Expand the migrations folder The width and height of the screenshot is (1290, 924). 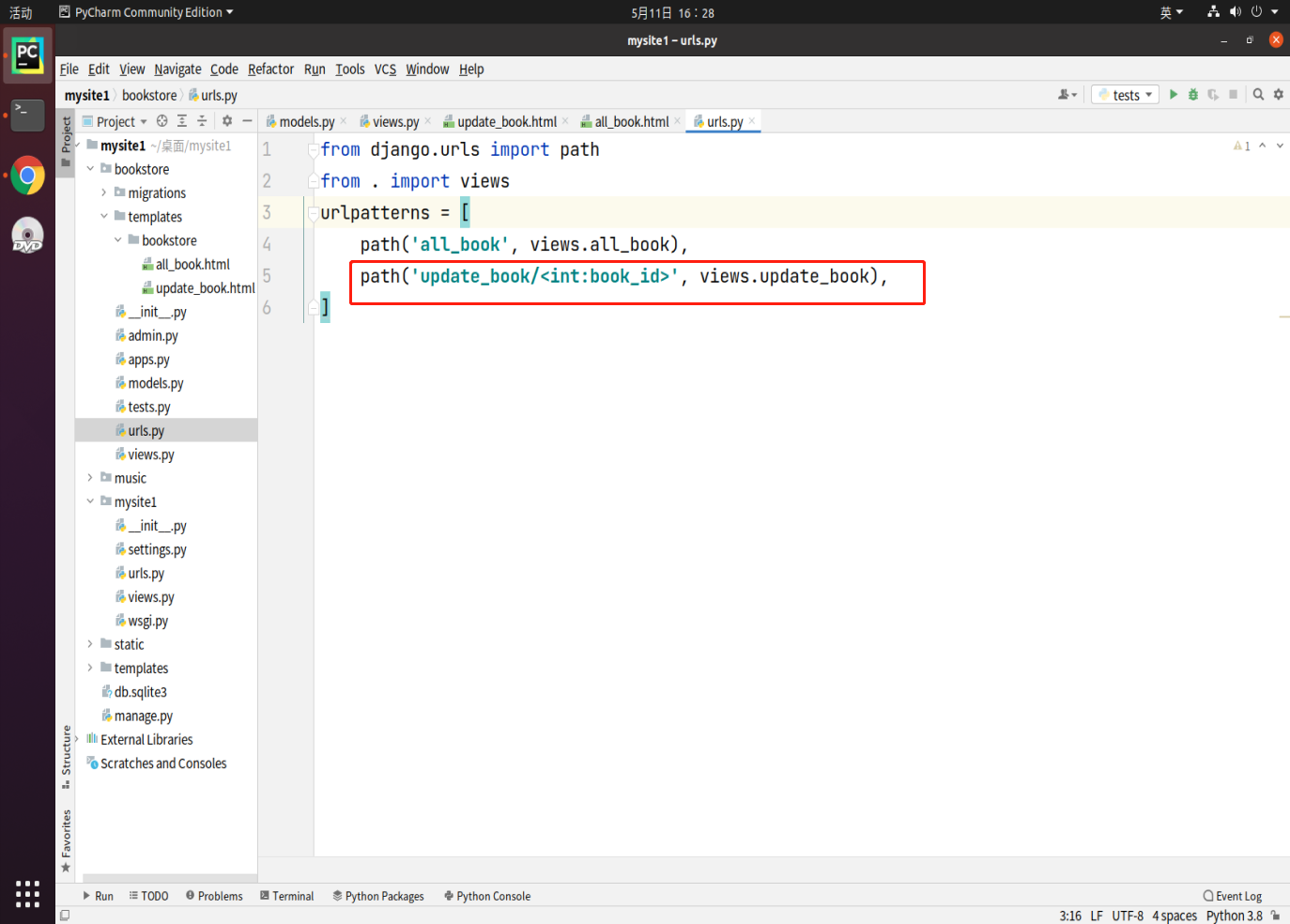point(104,192)
